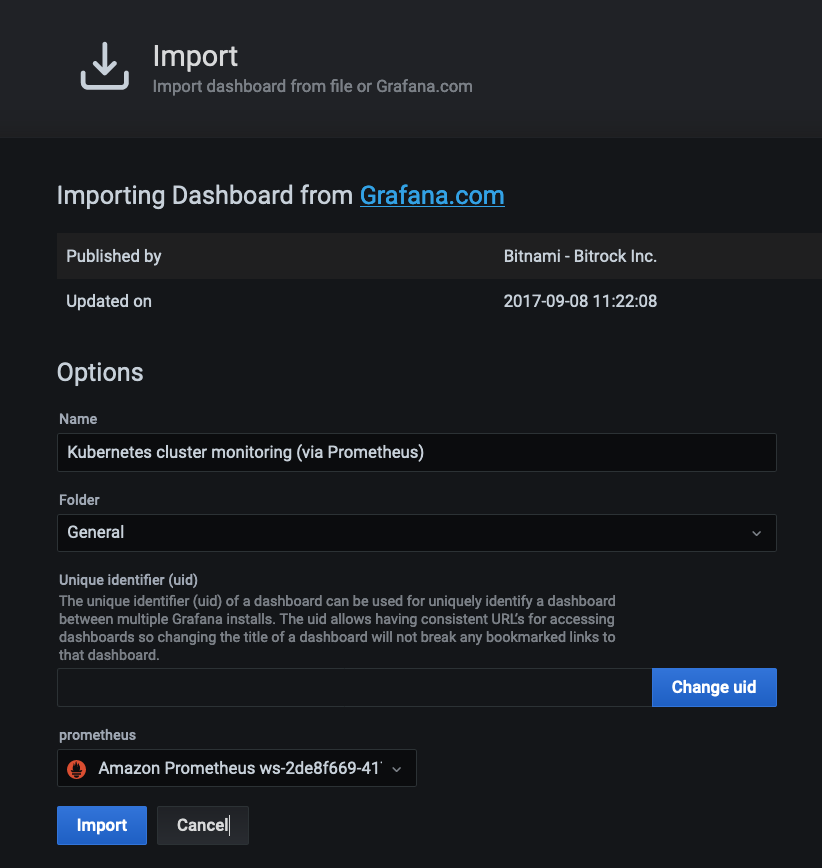Open the Grafana.com link
Screen dimensions: 822x868
click(x=432, y=195)
